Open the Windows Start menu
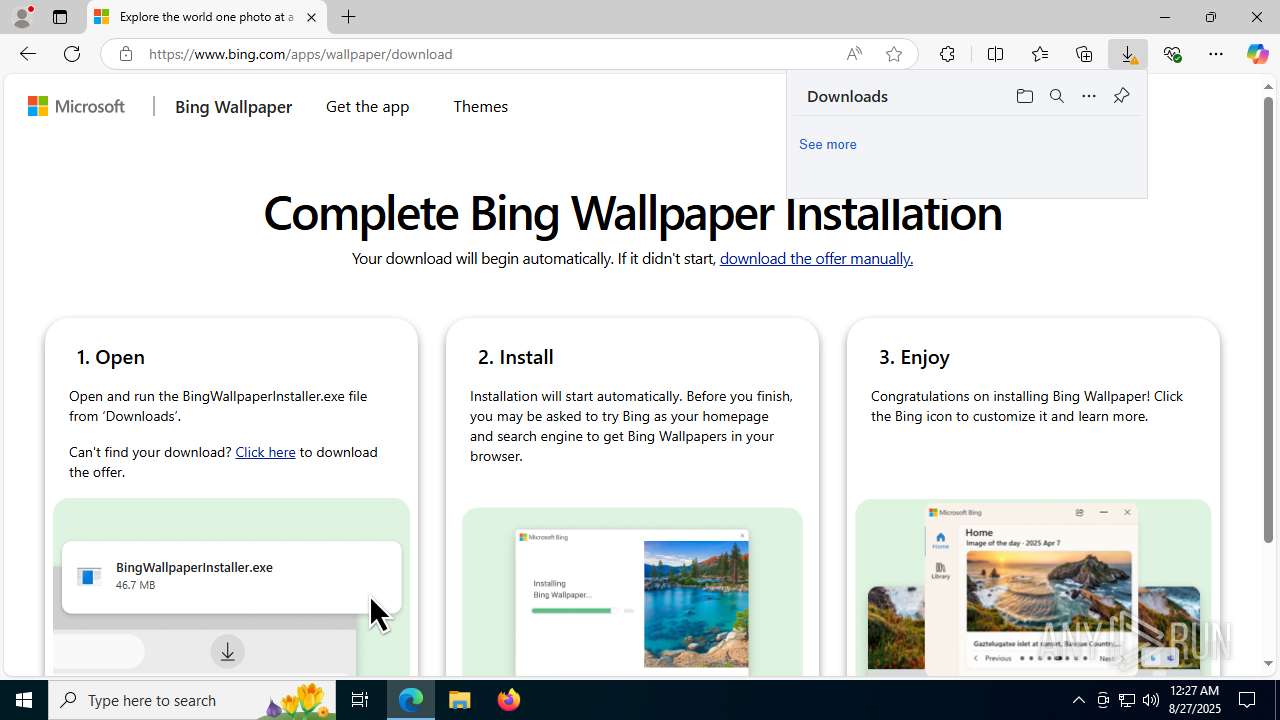Viewport: 1280px width, 720px height. pyautogui.click(x=24, y=700)
